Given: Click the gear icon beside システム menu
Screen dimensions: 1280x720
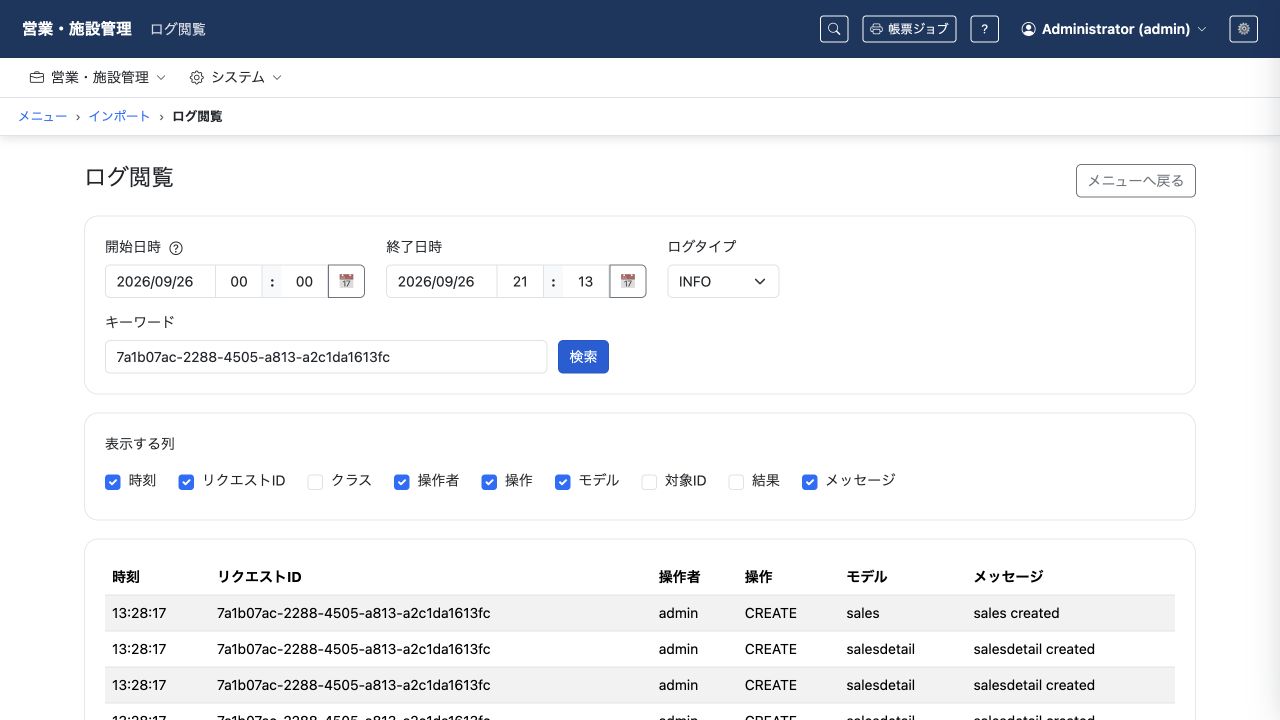Looking at the screenshot, I should [x=196, y=77].
